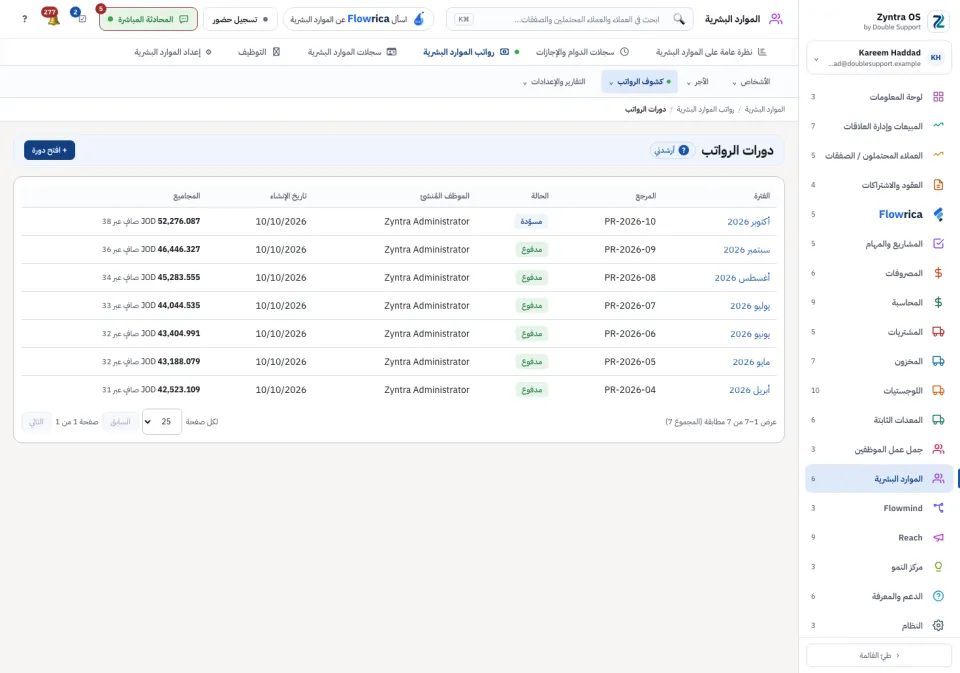Open the Reach megaphone icon

pos(938,537)
